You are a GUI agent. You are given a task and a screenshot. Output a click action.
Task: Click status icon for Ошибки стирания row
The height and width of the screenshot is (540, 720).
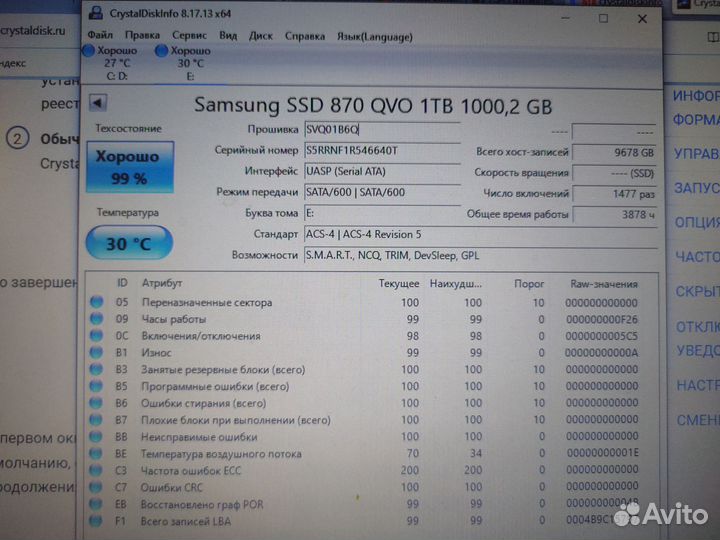coord(96,403)
